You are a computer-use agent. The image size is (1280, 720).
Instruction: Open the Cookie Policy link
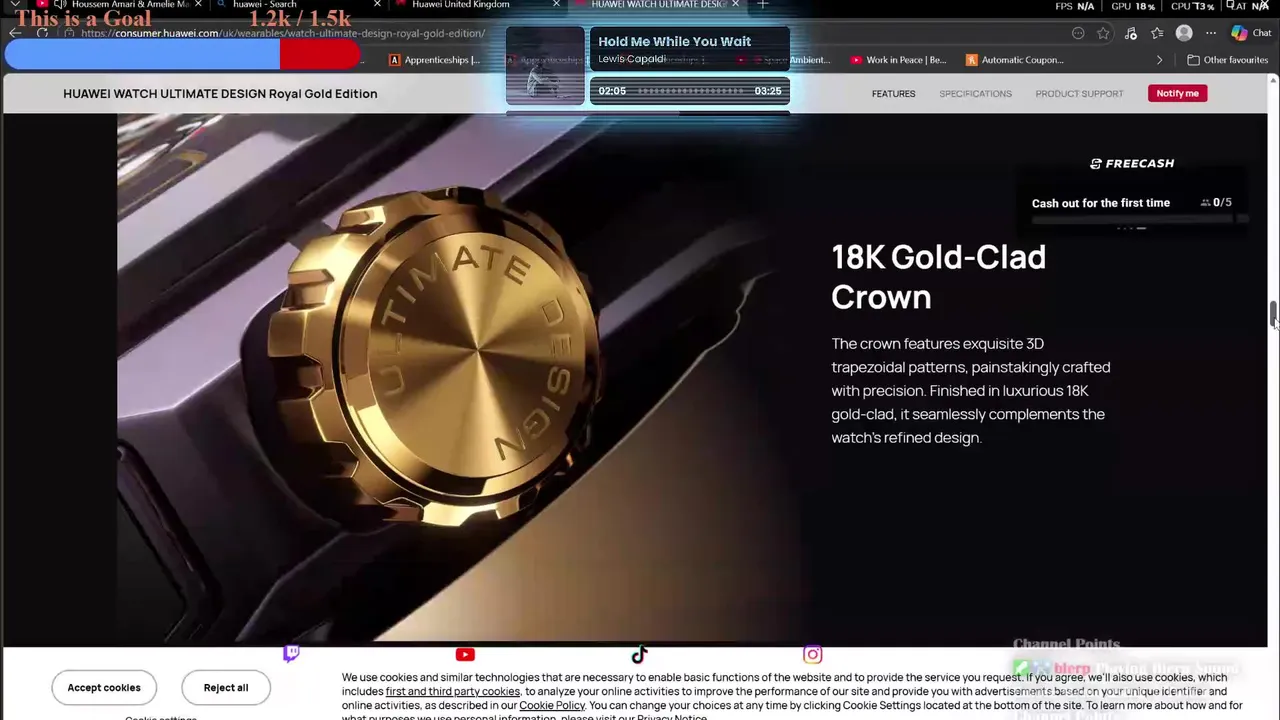click(552, 705)
